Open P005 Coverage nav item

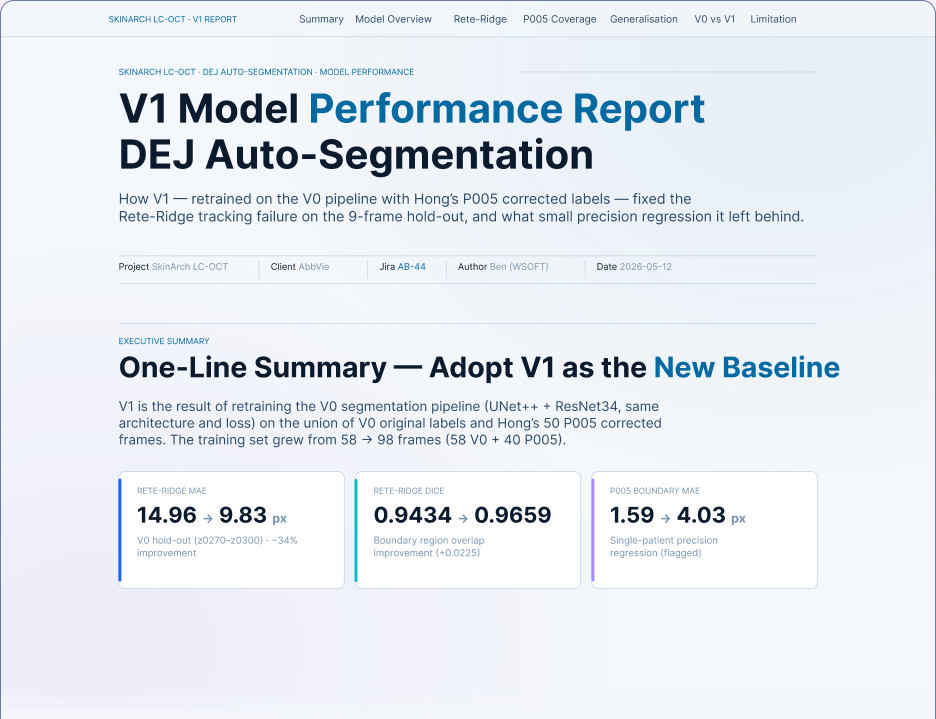click(x=559, y=19)
